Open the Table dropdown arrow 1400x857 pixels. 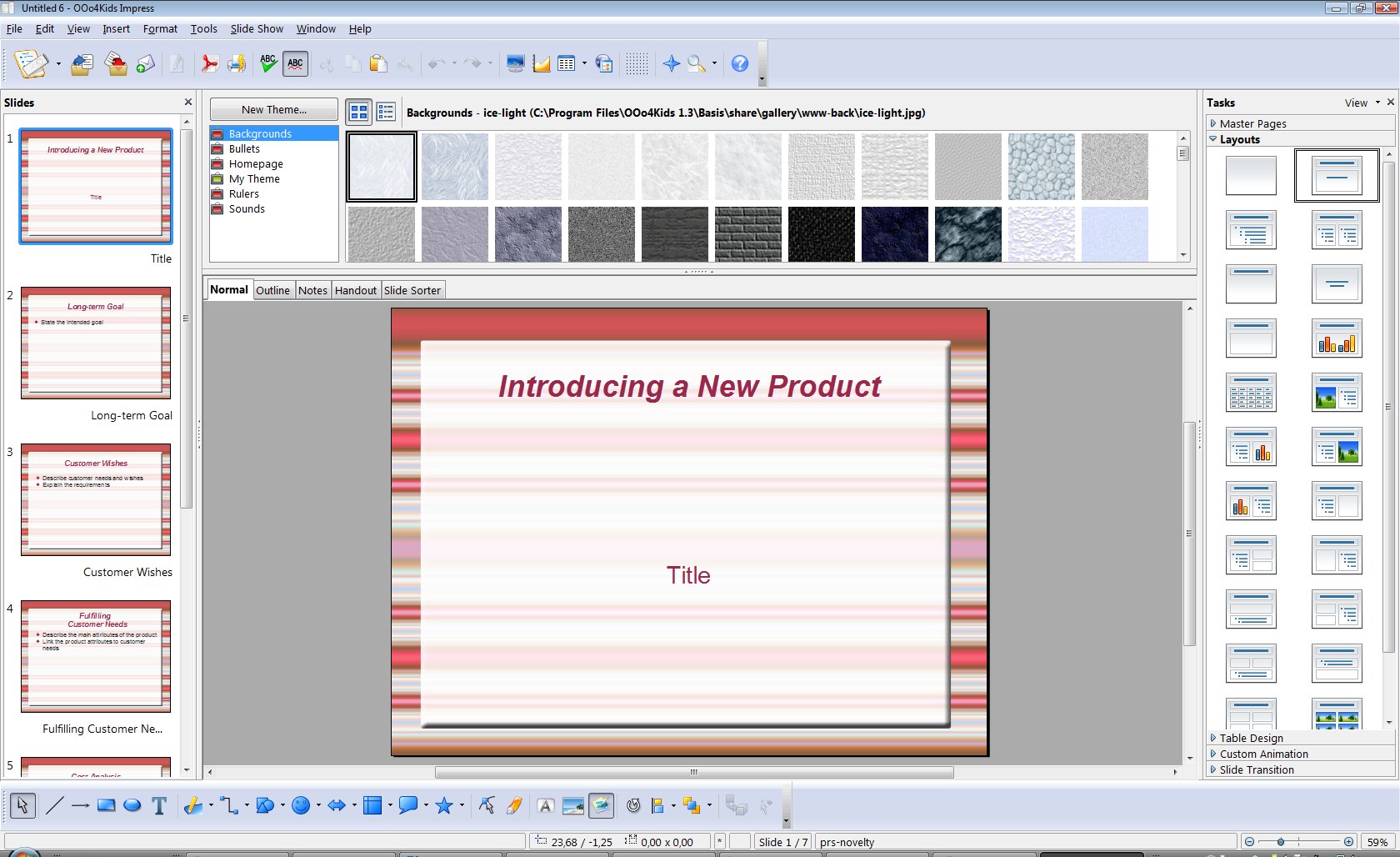(584, 63)
